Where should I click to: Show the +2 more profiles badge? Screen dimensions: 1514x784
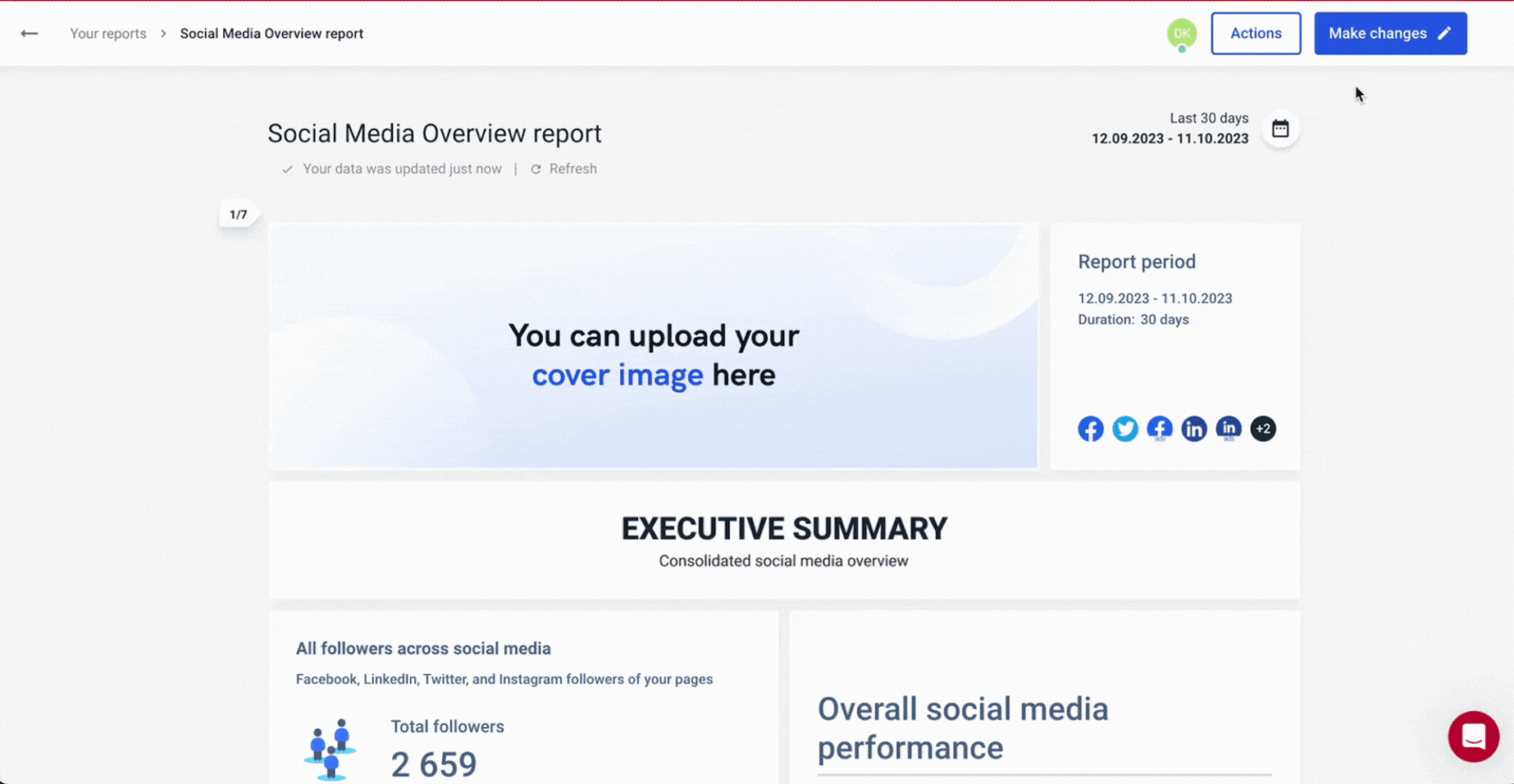(1263, 428)
